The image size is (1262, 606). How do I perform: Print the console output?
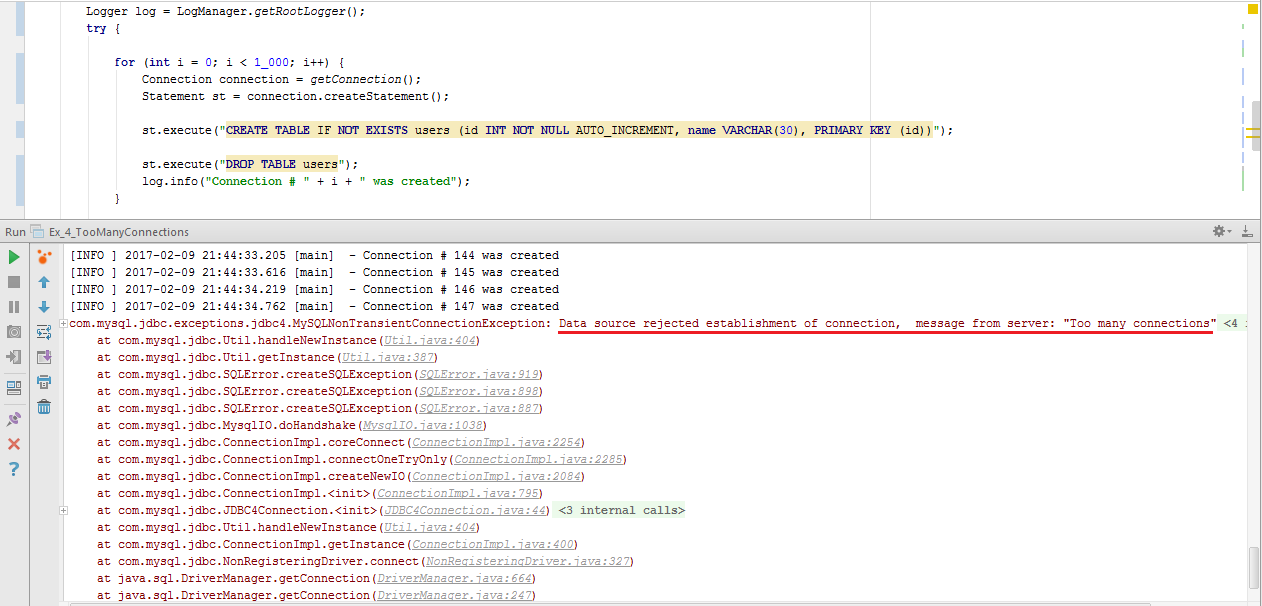44,382
